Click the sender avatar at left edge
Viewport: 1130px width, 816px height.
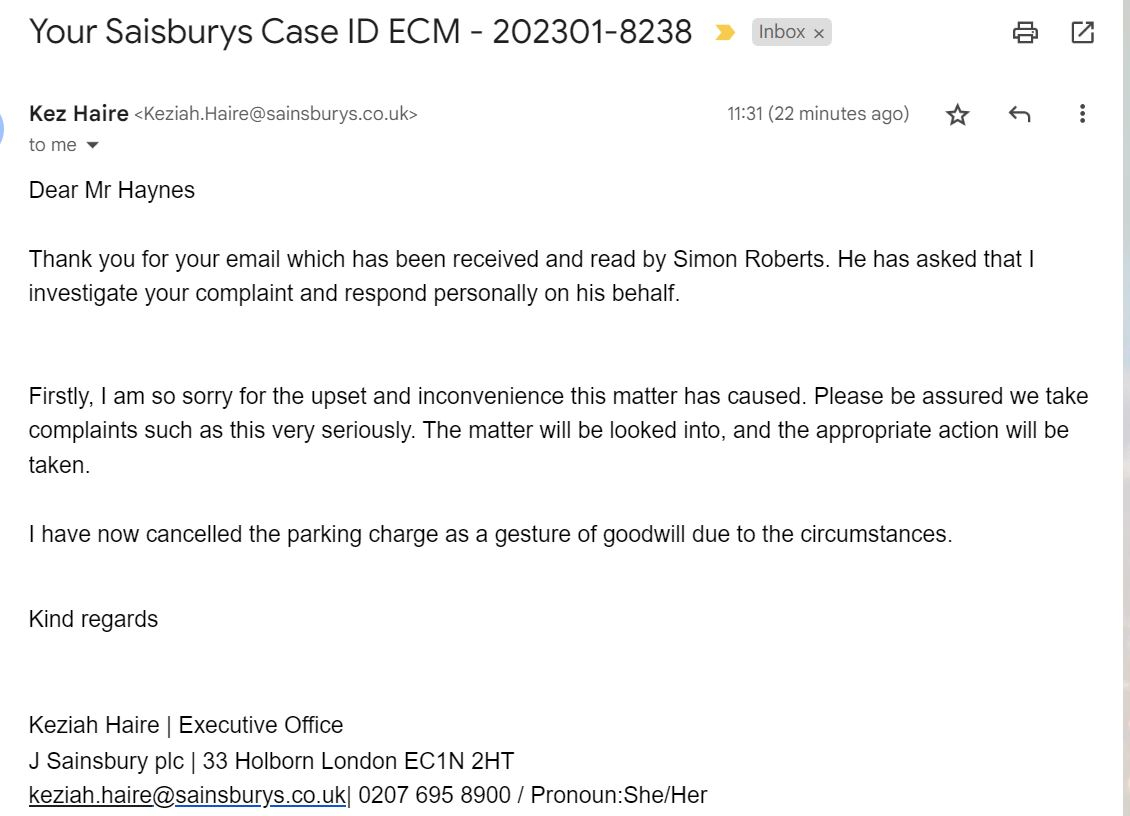pyautogui.click(x=2, y=128)
